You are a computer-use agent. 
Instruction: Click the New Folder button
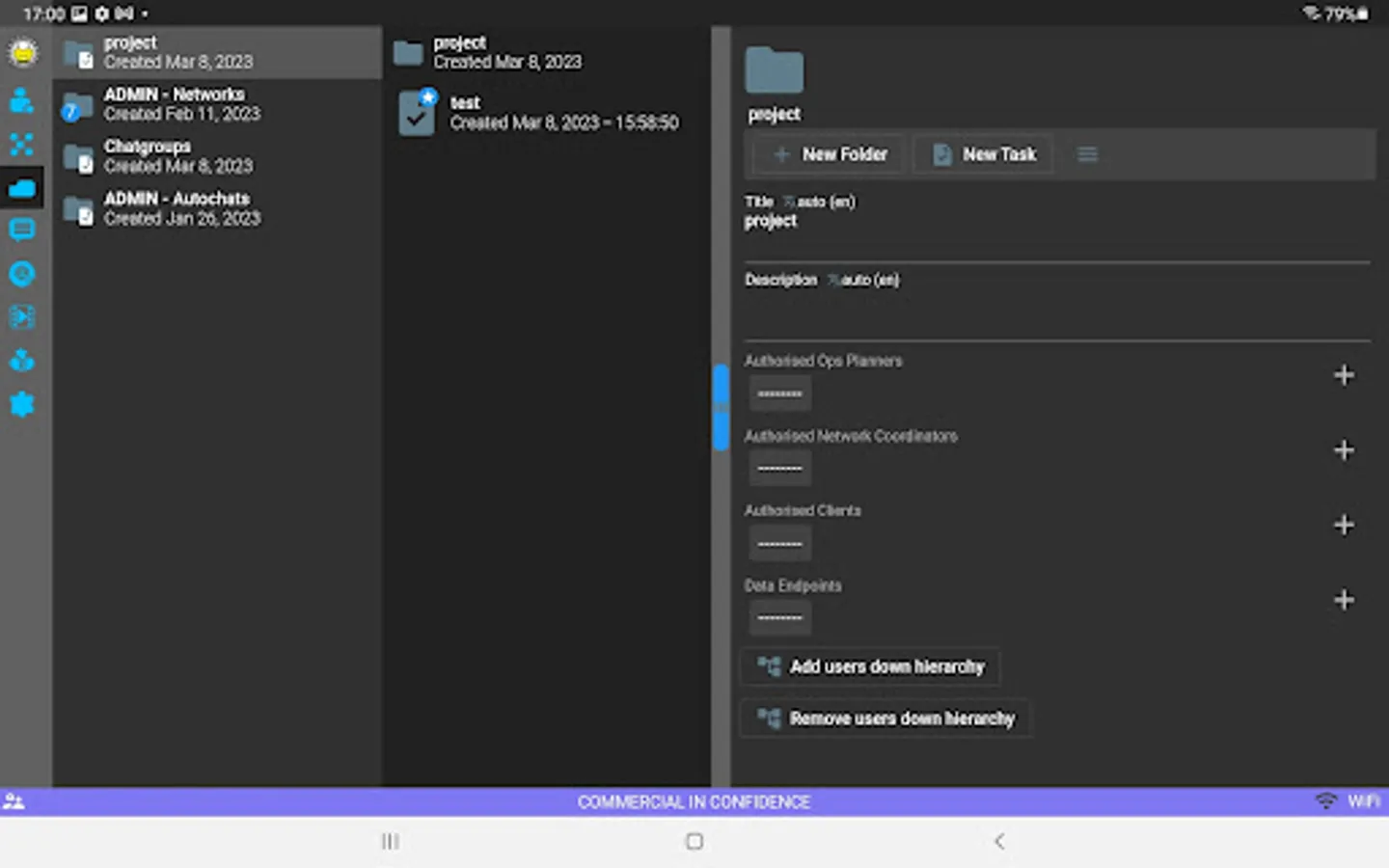pos(831,154)
